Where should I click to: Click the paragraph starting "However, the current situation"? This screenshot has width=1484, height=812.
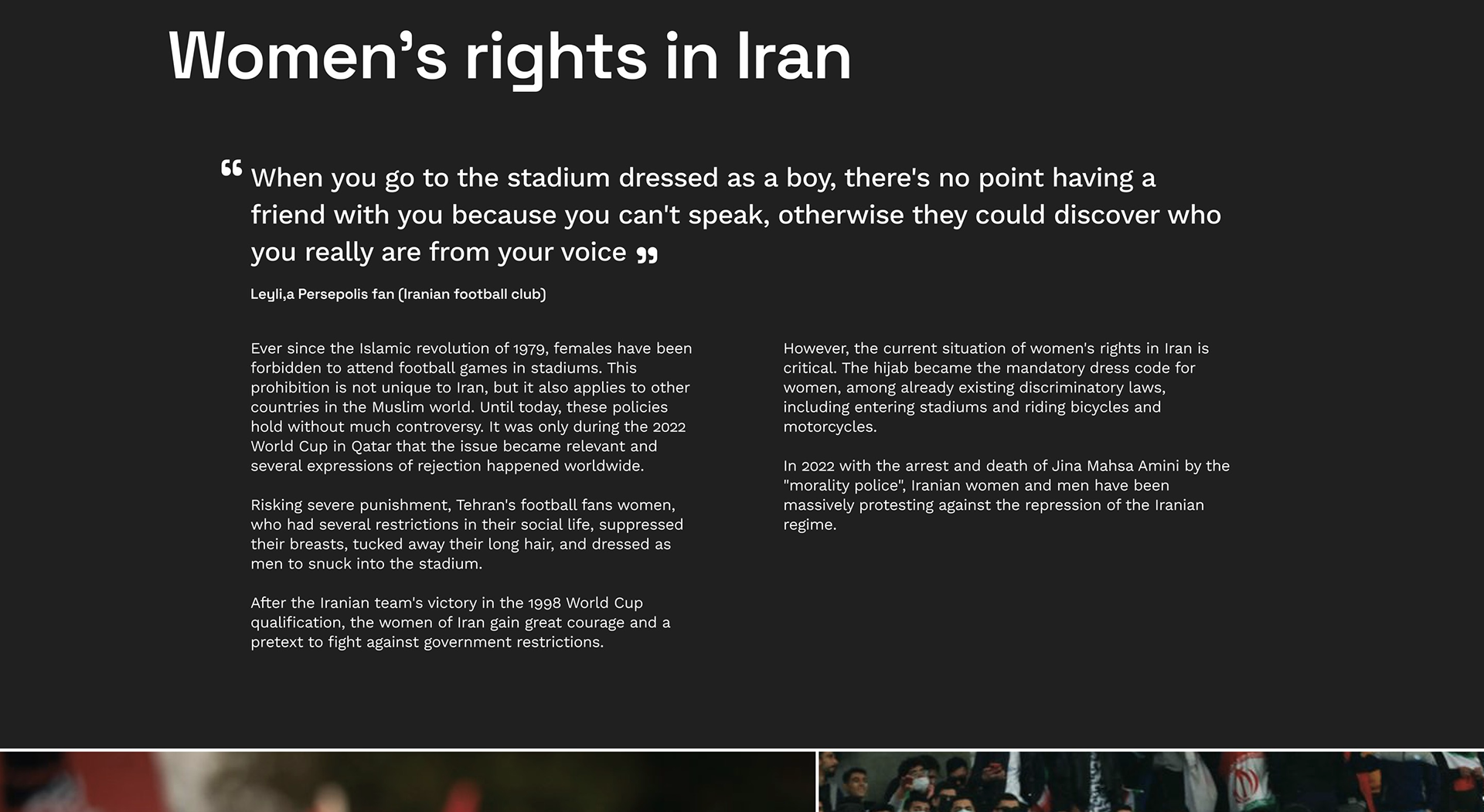pyautogui.click(x=996, y=387)
